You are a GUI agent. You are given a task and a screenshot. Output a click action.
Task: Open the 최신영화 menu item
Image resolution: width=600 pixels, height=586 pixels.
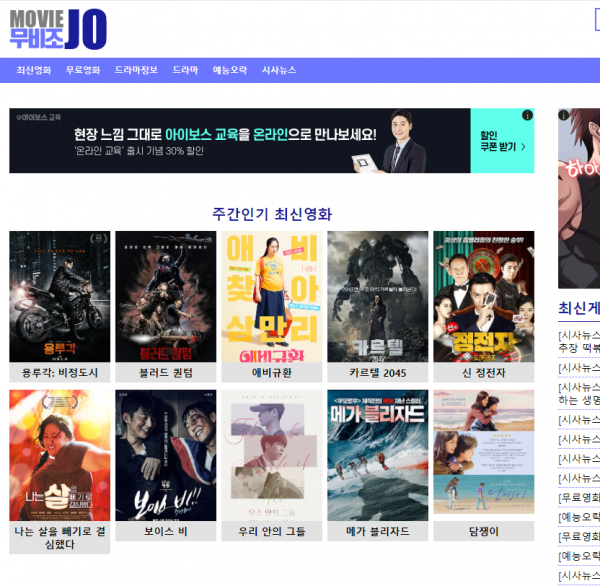coord(34,70)
